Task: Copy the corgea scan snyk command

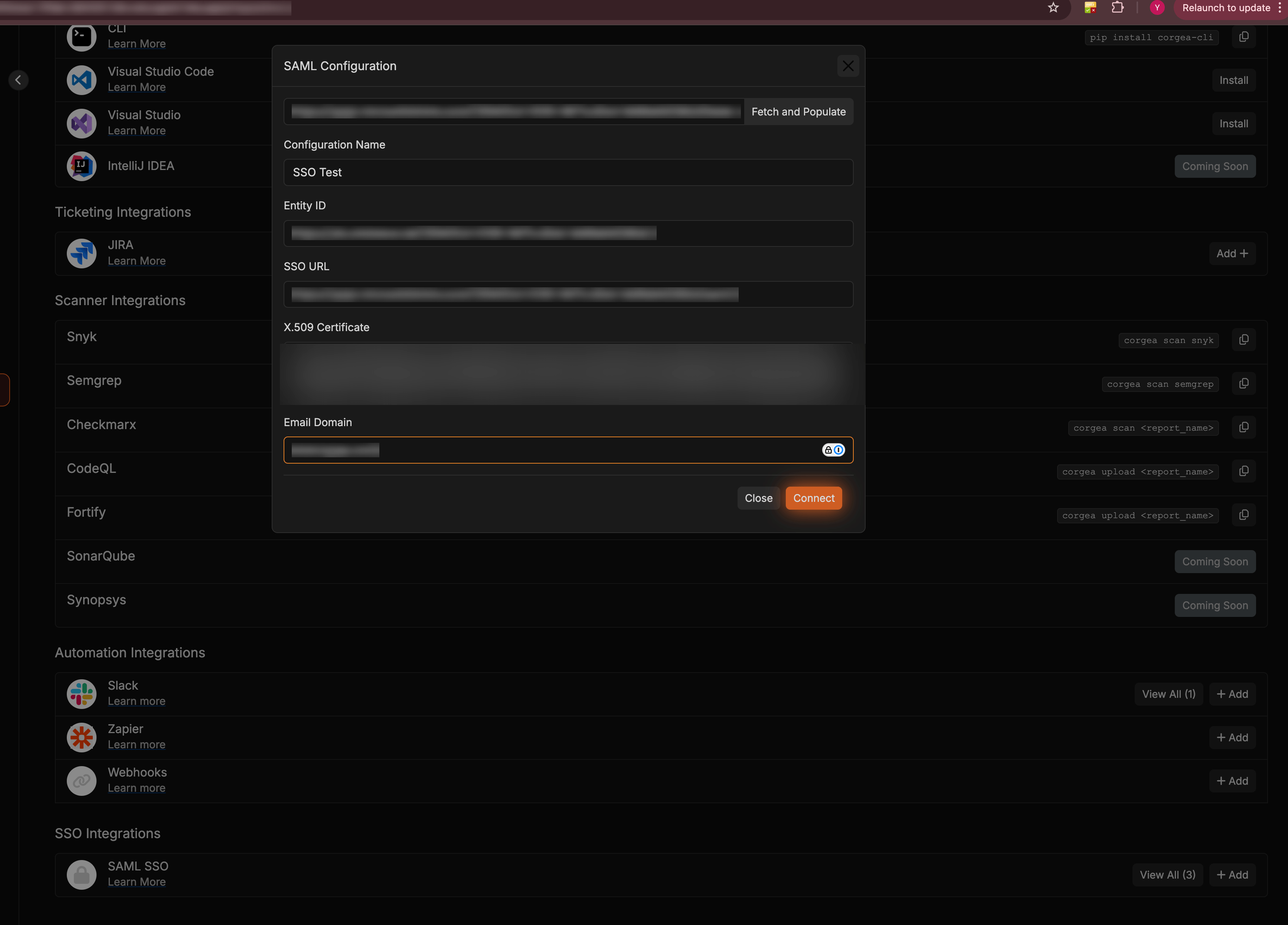Action: pos(1244,340)
